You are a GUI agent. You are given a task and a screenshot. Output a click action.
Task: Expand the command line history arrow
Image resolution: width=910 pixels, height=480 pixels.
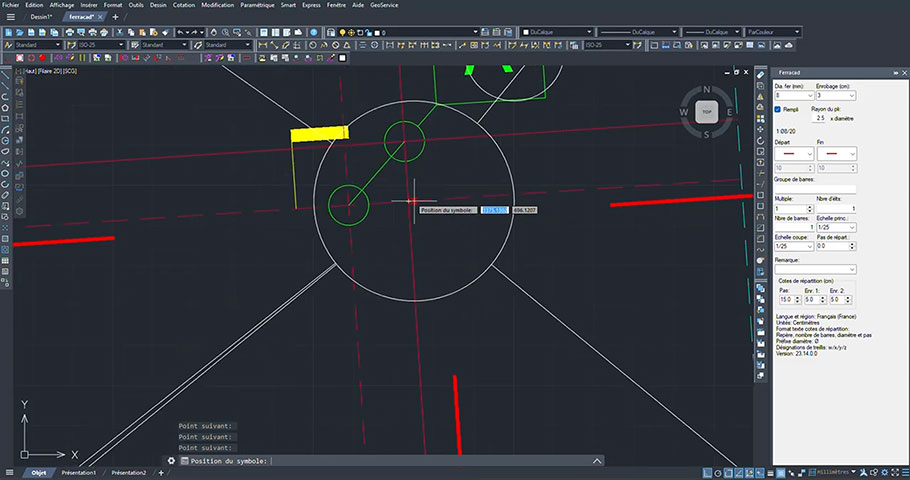point(597,461)
